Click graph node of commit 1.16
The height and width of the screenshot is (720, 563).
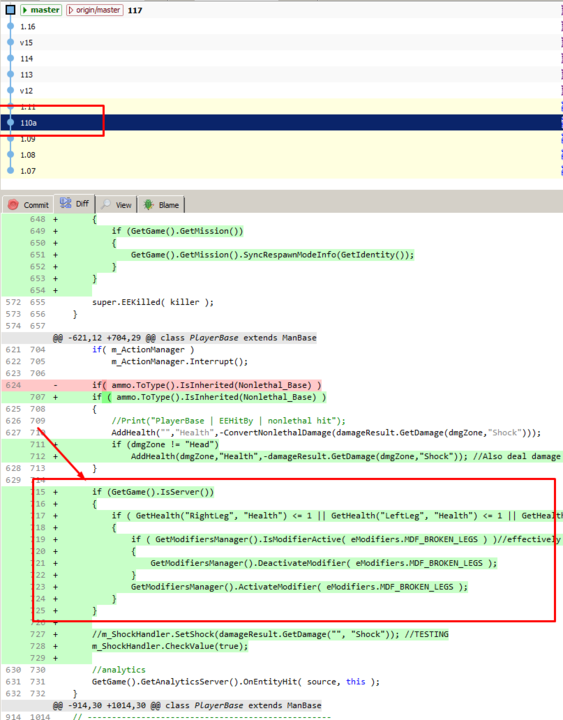tap(11, 27)
